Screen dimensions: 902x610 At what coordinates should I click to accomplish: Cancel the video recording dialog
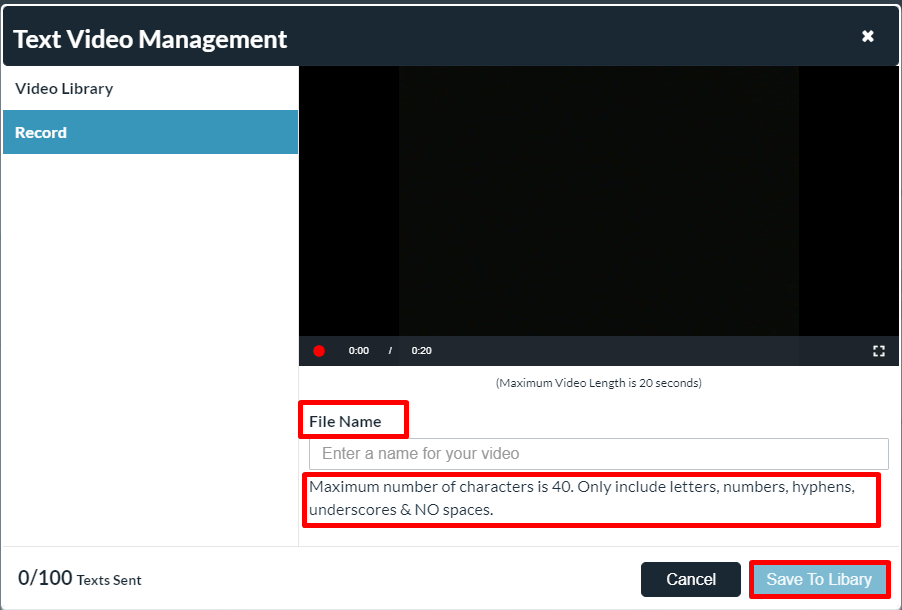(x=690, y=579)
